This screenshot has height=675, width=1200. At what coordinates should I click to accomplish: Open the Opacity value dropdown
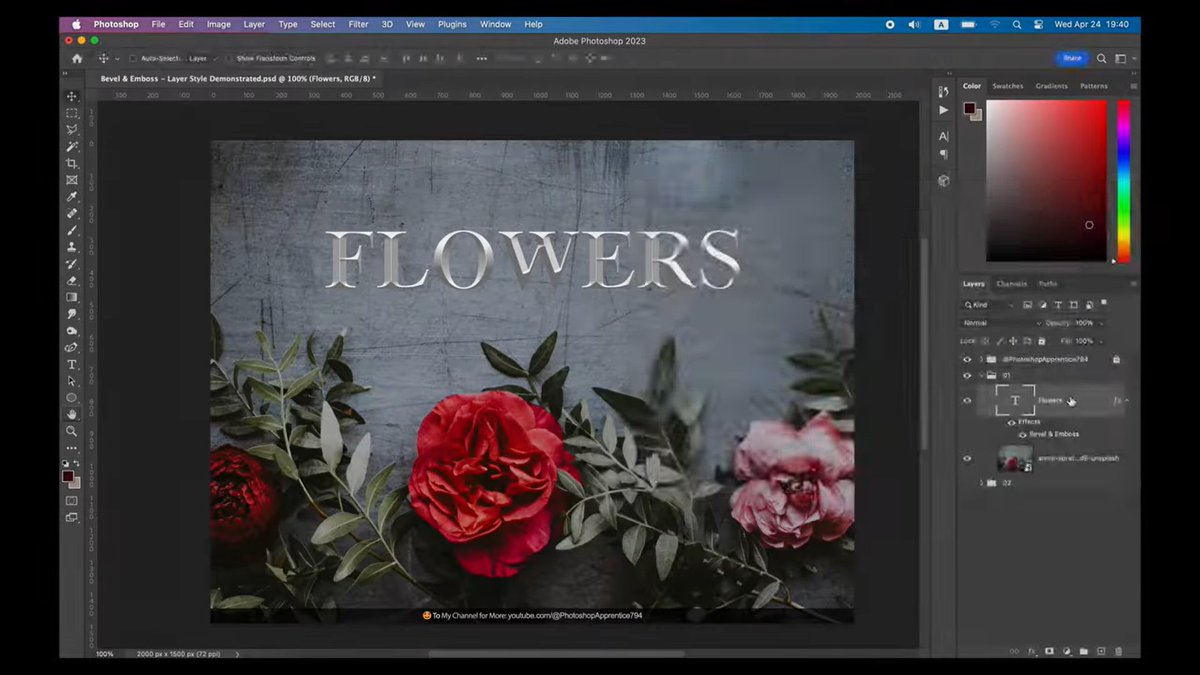[1100, 323]
